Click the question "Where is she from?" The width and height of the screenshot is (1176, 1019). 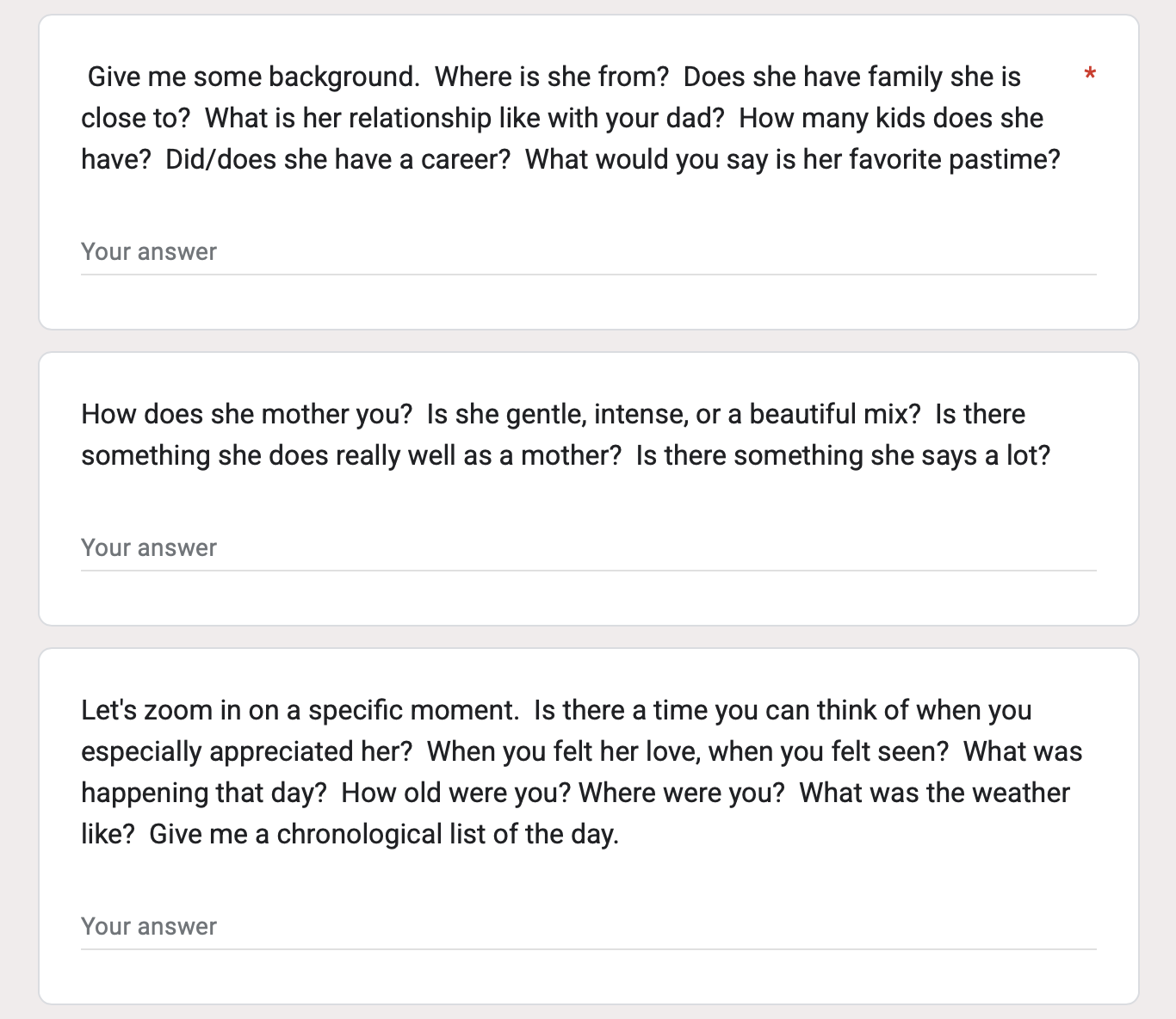coord(552,77)
